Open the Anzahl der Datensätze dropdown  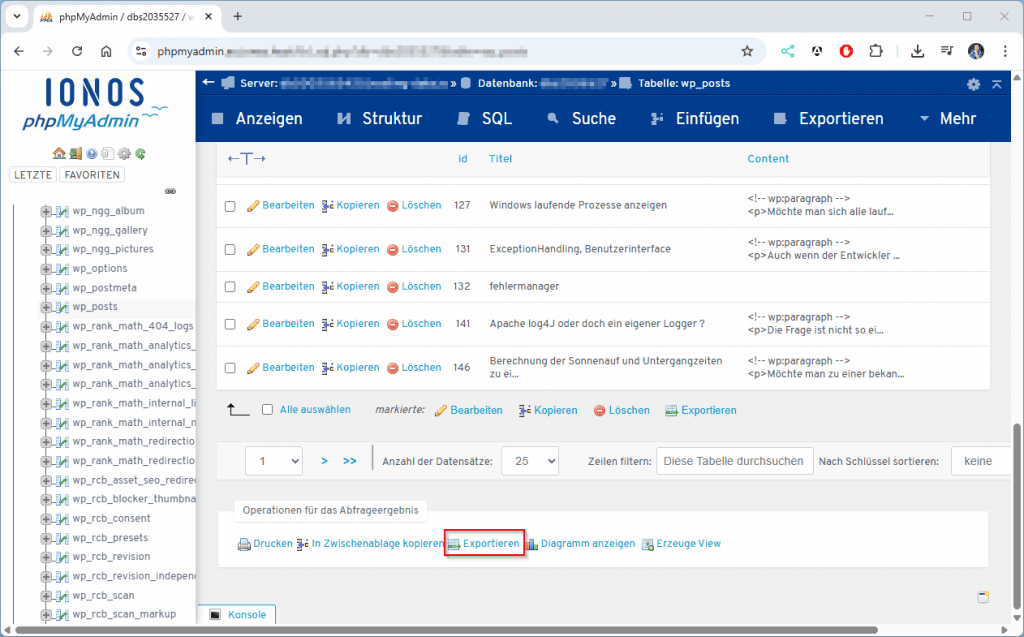click(530, 461)
